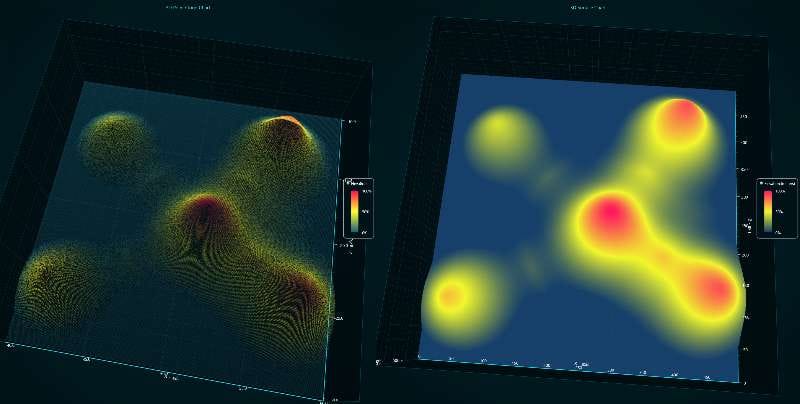Screen dimensions: 800x404
Task: Select the bottom-right red peak on right heatmap
Action: tap(715, 291)
